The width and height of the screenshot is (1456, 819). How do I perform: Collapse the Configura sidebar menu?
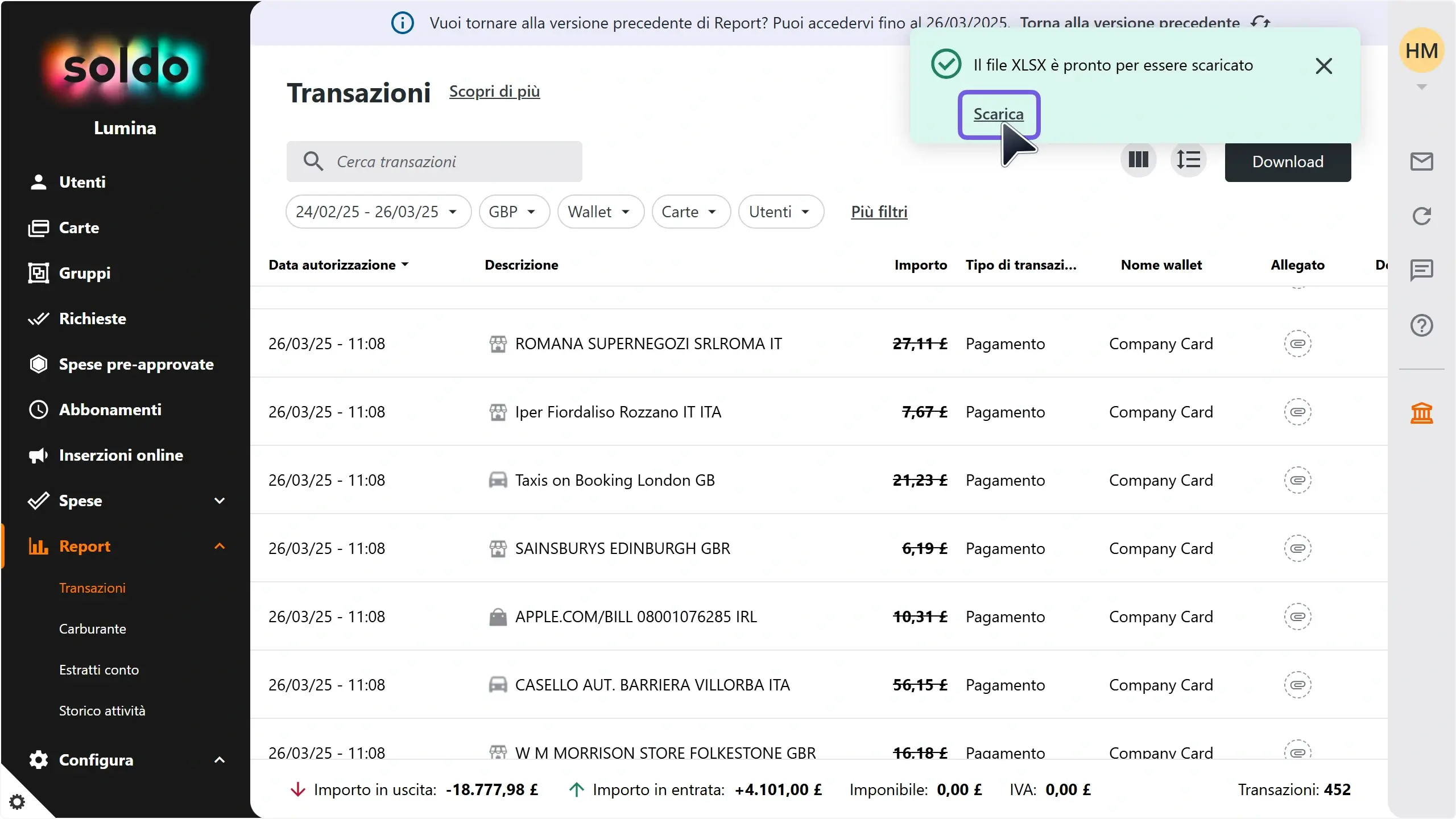220,760
